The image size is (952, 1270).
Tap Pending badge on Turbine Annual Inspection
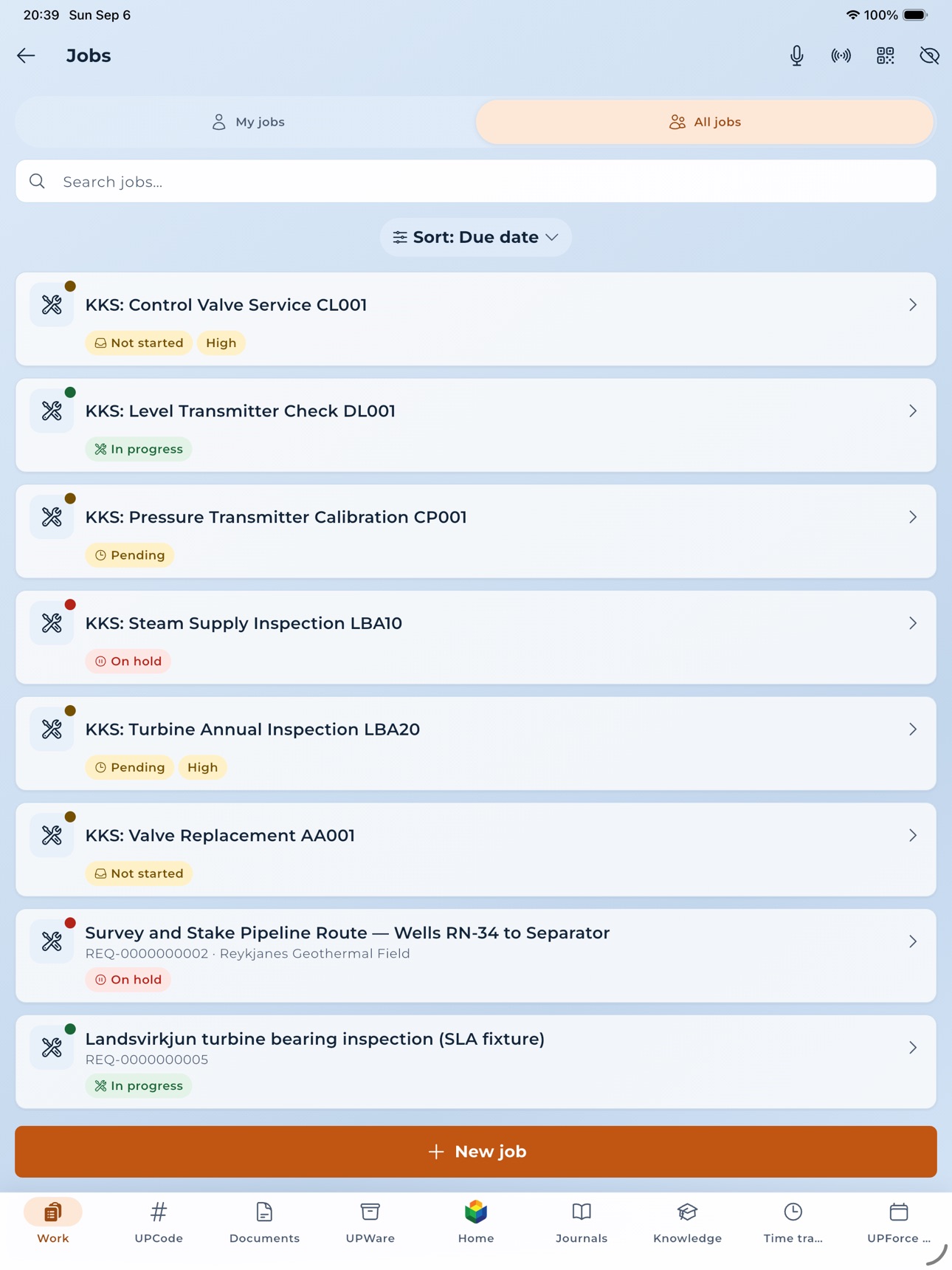pyautogui.click(x=130, y=767)
